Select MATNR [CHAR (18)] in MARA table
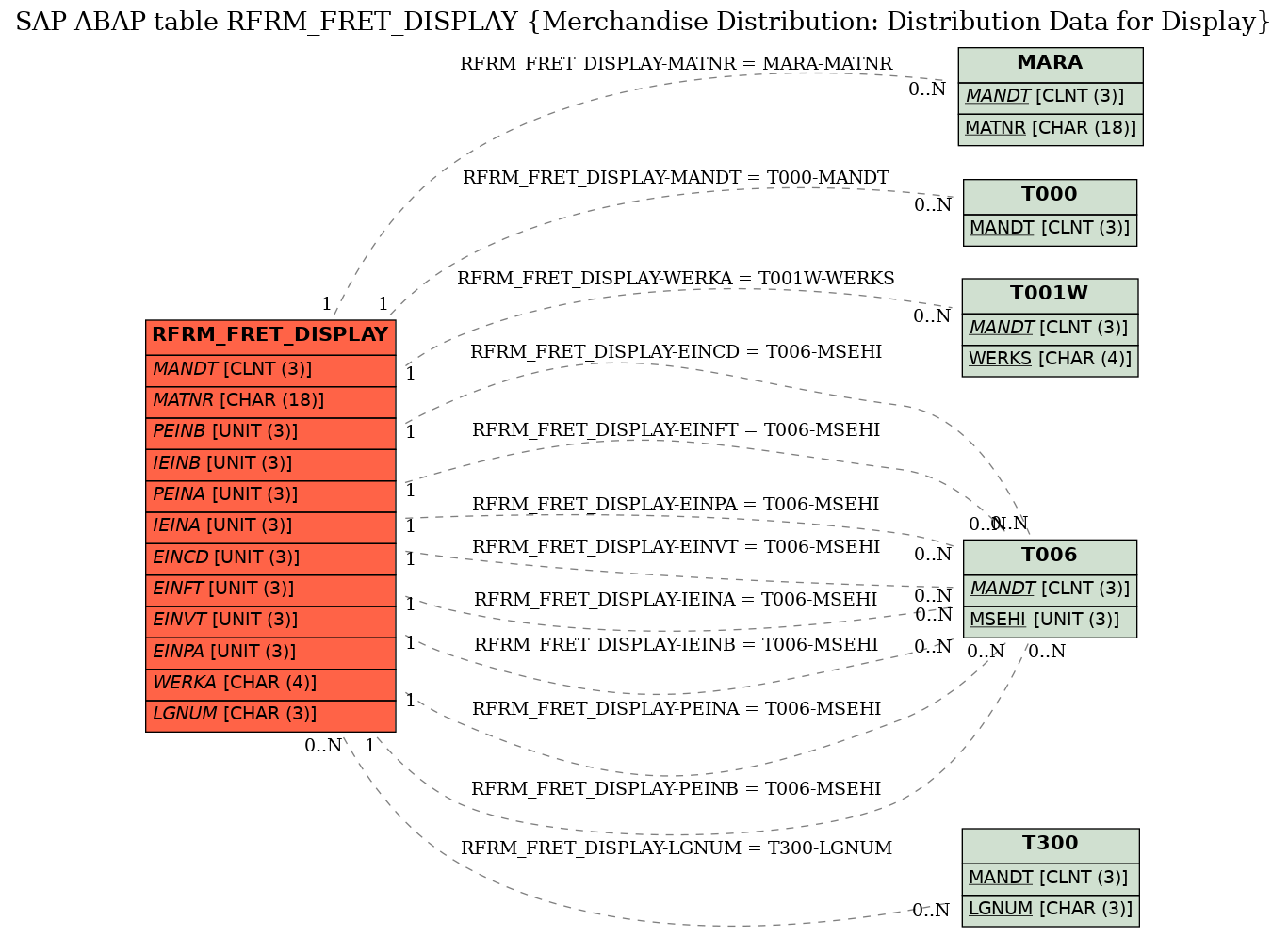Image resolution: width=1288 pixels, height=937 pixels. click(x=1051, y=129)
